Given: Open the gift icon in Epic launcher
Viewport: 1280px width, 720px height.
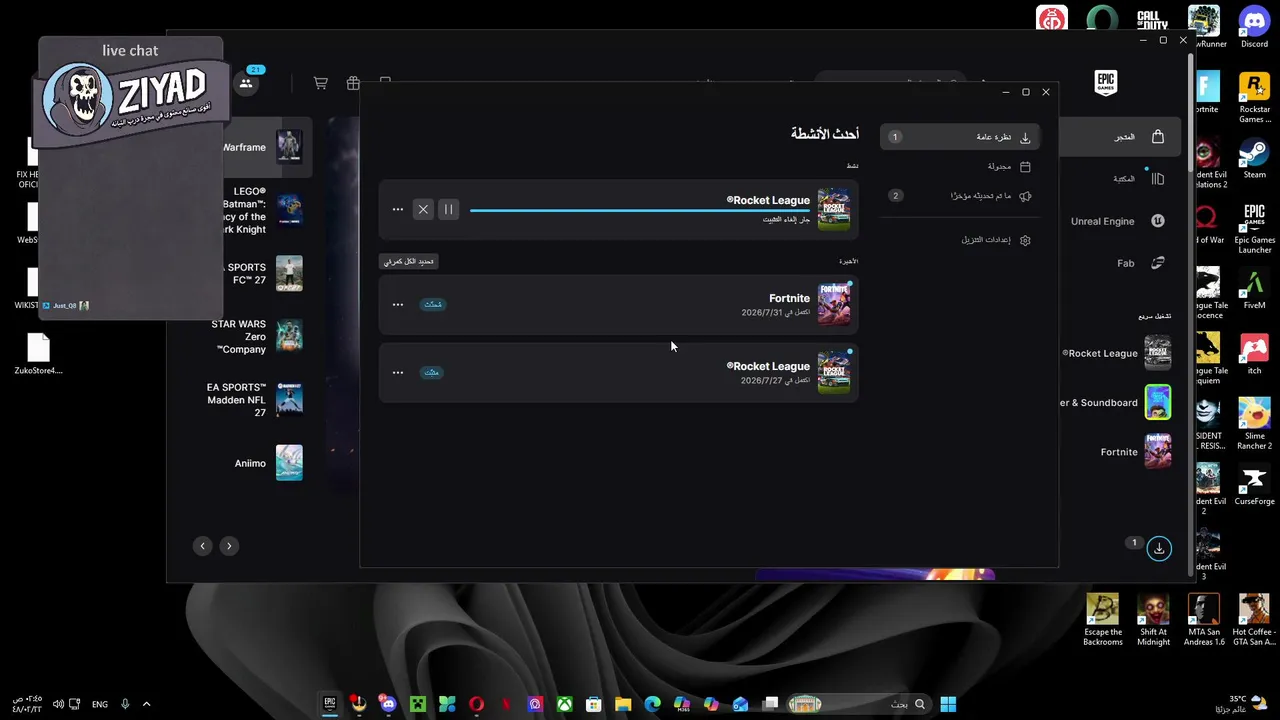Looking at the screenshot, I should pos(353,83).
